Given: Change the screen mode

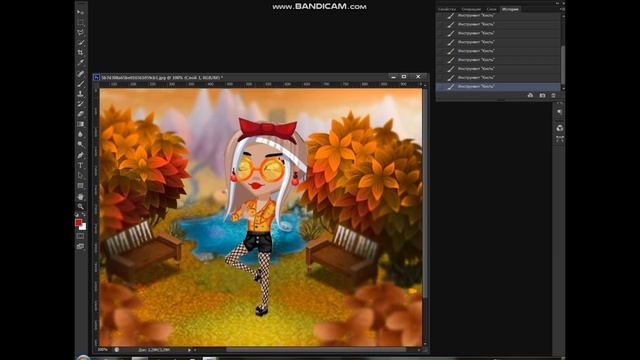Looking at the screenshot, I should click(80, 246).
